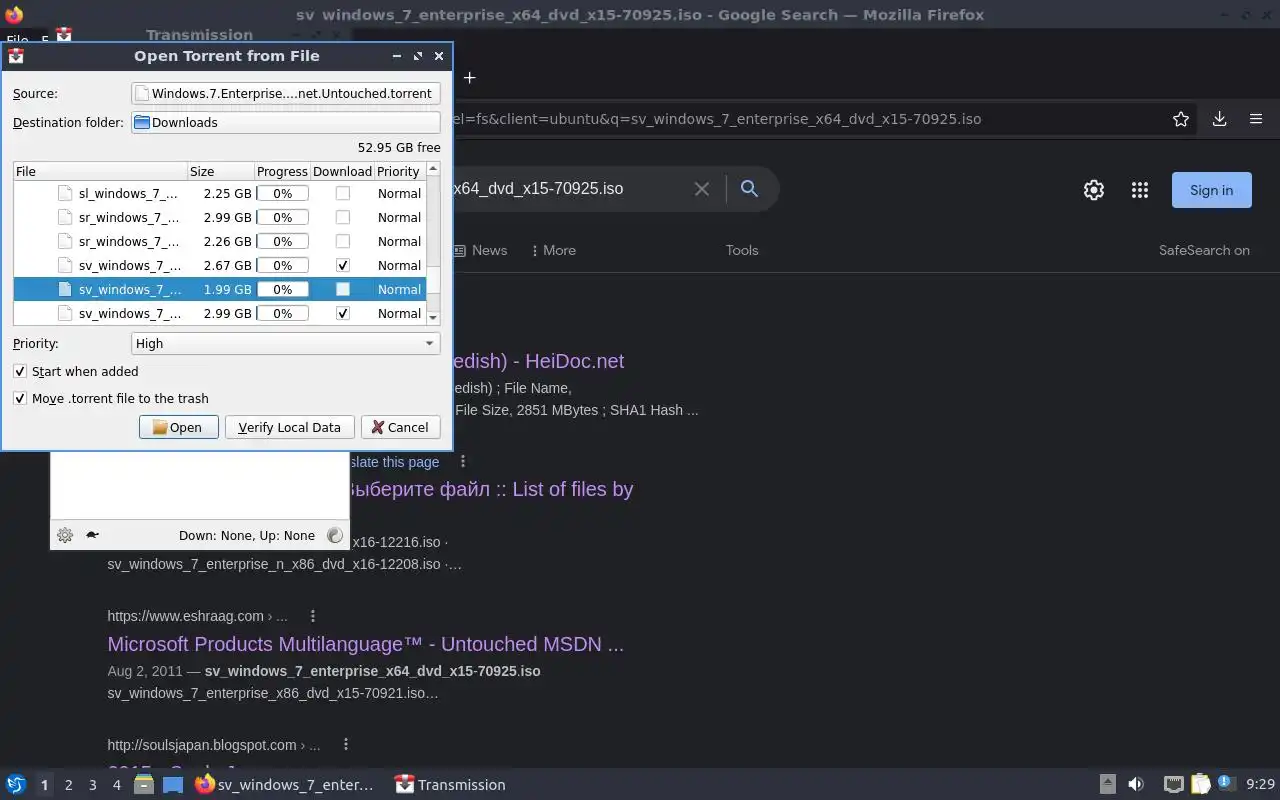Screen dimensions: 1280x800
Task: Cancel the Open Torrent dialog
Action: (400, 427)
